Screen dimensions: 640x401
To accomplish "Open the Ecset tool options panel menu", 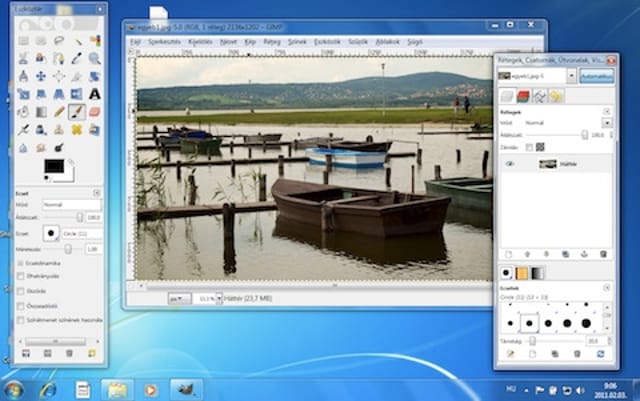I will point(97,193).
